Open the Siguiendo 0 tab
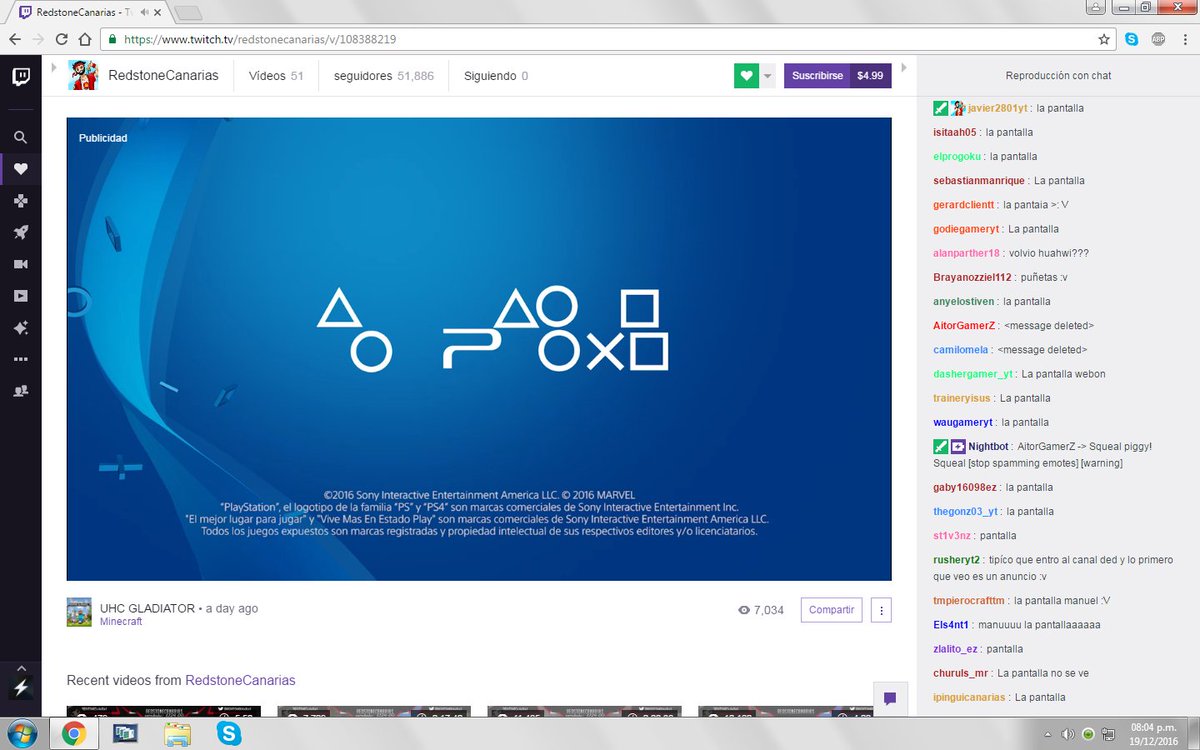1200x750 pixels. point(496,76)
